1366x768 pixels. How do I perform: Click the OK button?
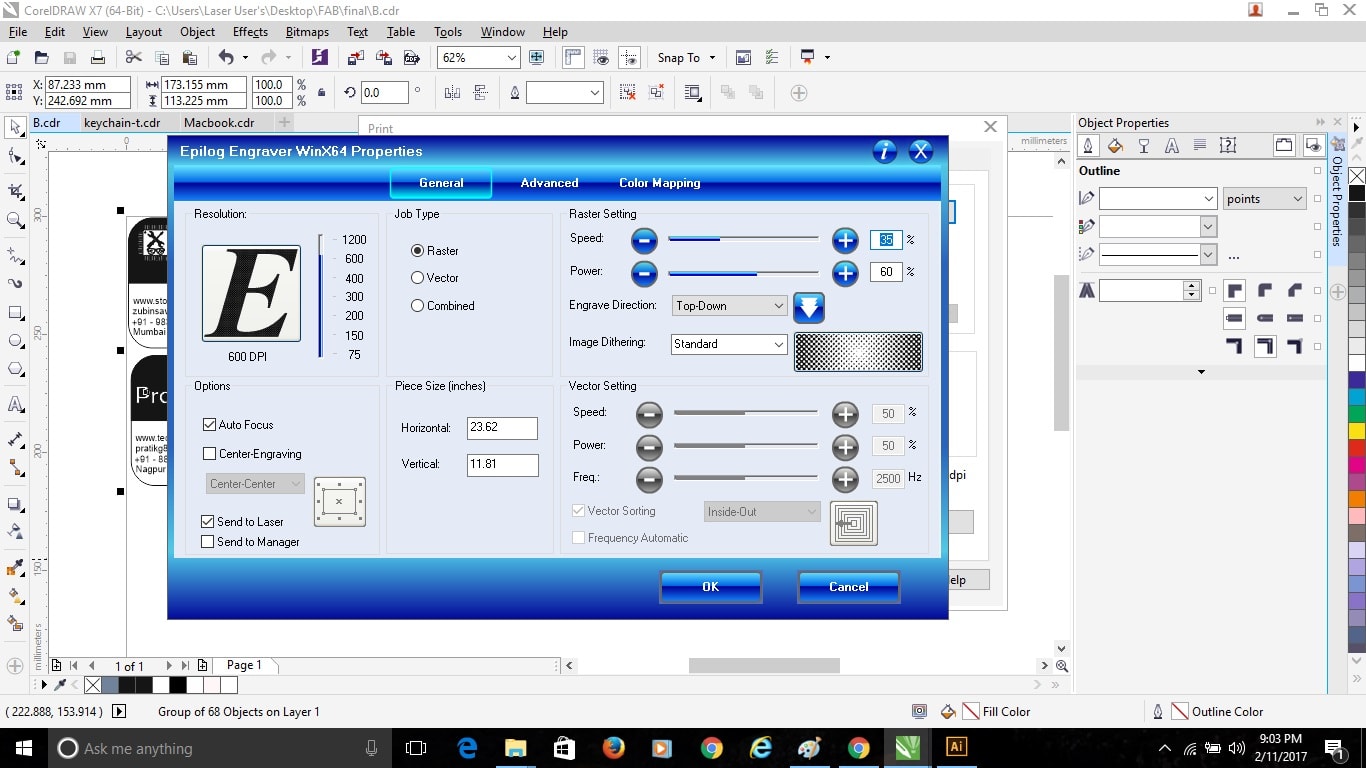(x=710, y=587)
